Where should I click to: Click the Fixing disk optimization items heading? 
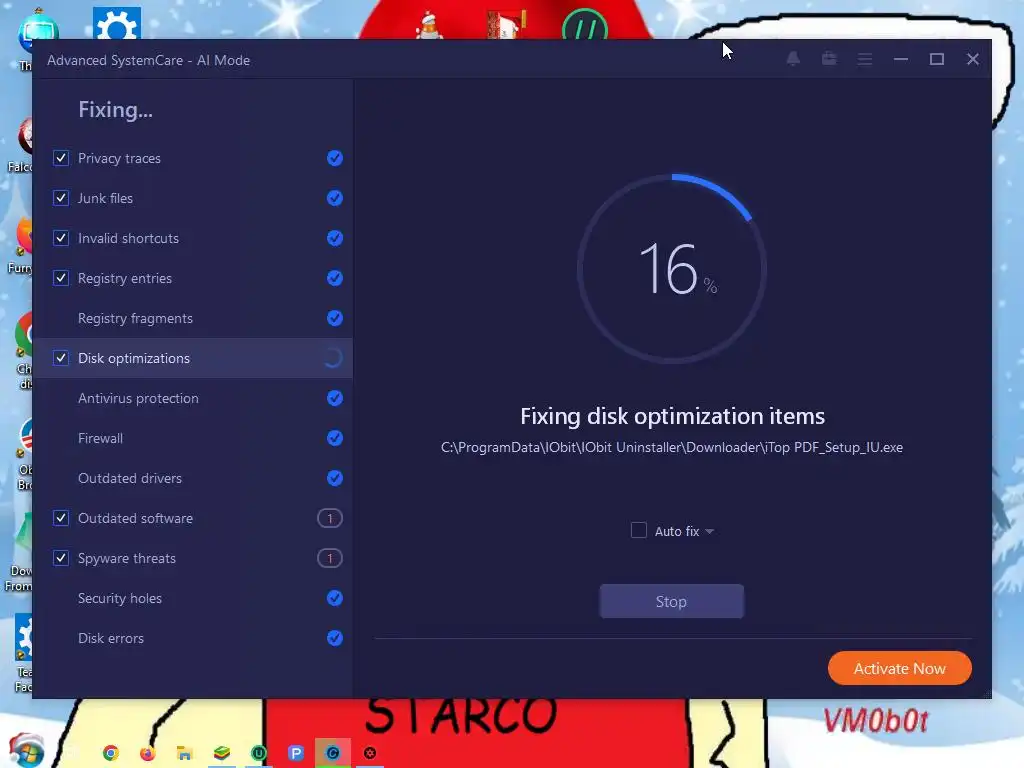672,416
